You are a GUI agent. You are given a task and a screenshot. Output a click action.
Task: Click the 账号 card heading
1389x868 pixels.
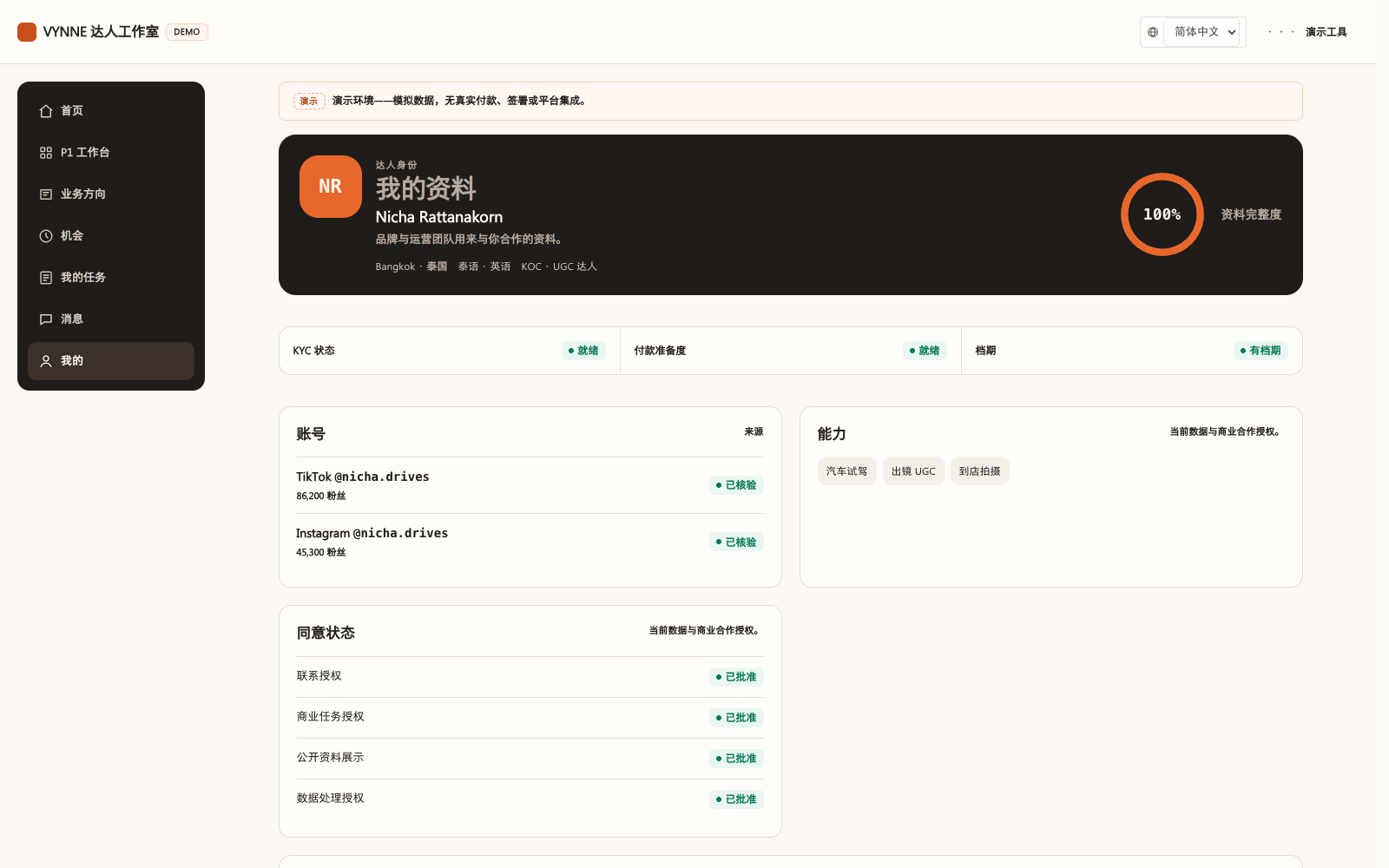(x=311, y=434)
